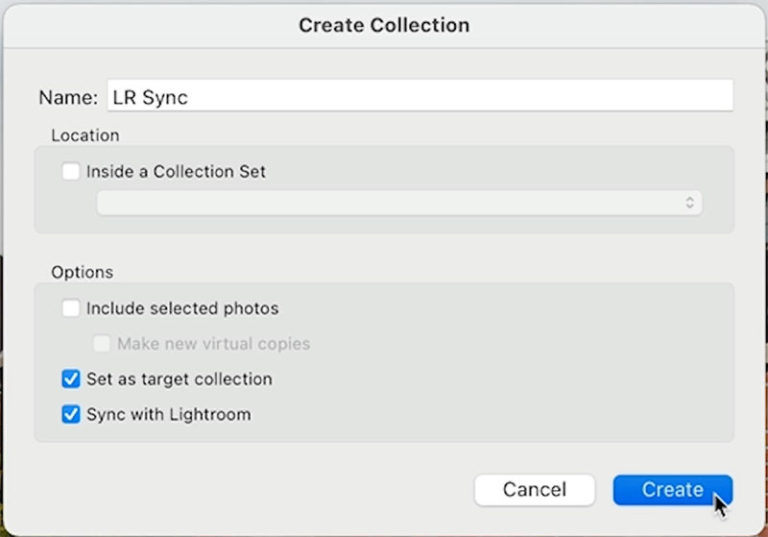Image resolution: width=768 pixels, height=537 pixels.
Task: Click the Location section heading
Action: coord(85,135)
